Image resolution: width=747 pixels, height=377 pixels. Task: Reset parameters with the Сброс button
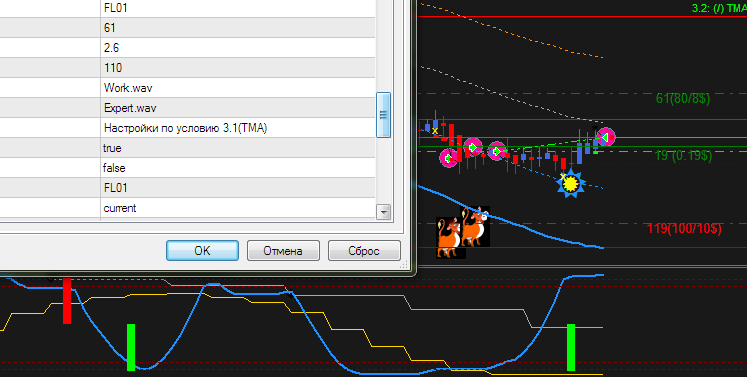pyautogui.click(x=364, y=251)
